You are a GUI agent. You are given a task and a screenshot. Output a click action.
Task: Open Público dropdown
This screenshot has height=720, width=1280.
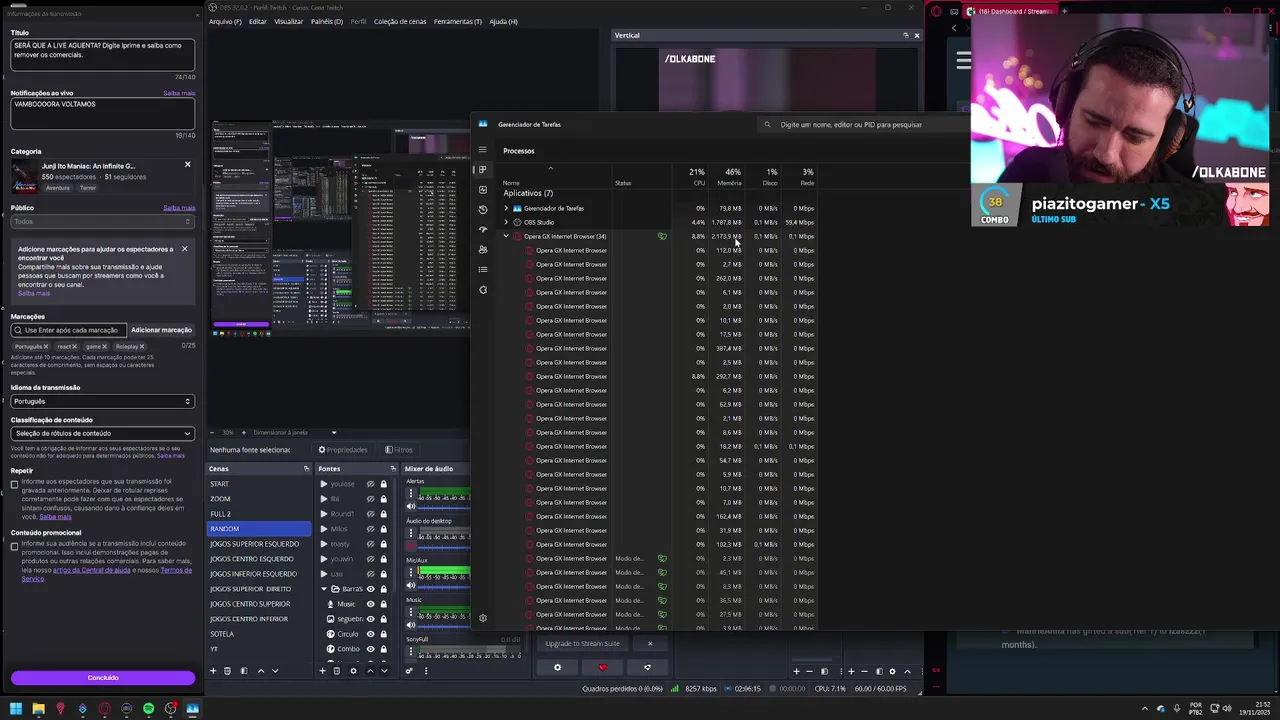tap(103, 221)
